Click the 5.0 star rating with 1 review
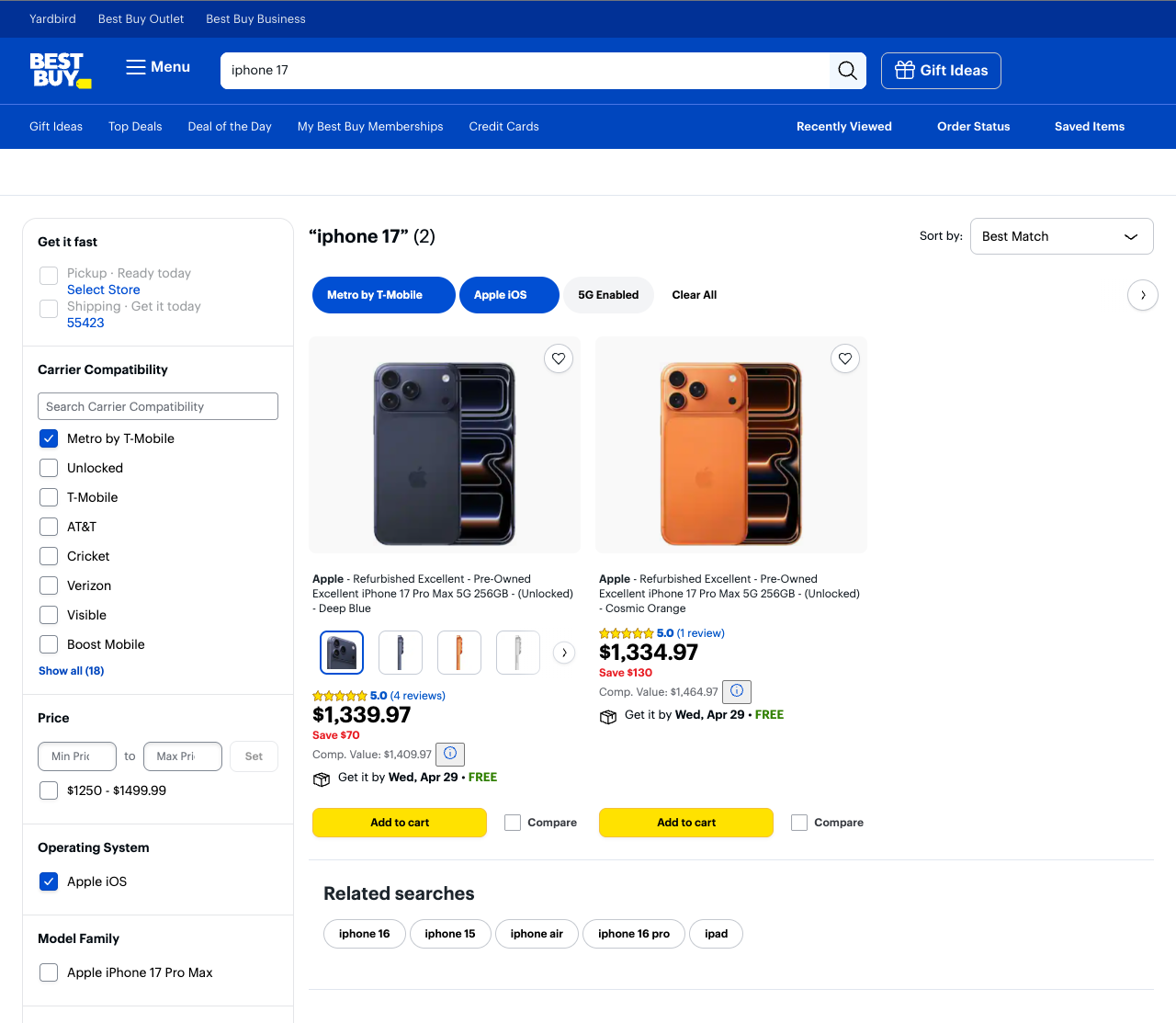1176x1023 pixels. [661, 633]
